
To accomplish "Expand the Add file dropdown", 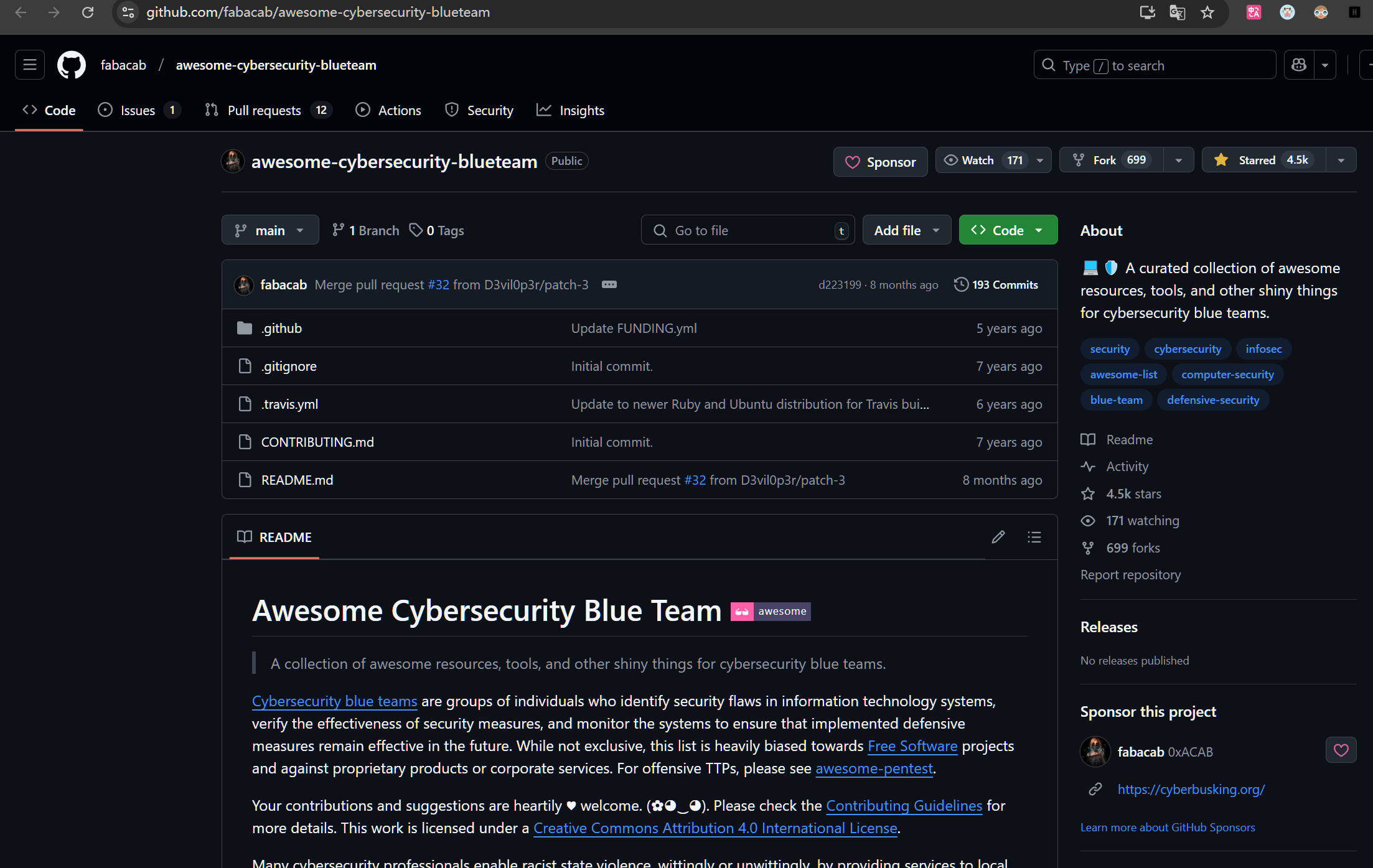I will [906, 230].
